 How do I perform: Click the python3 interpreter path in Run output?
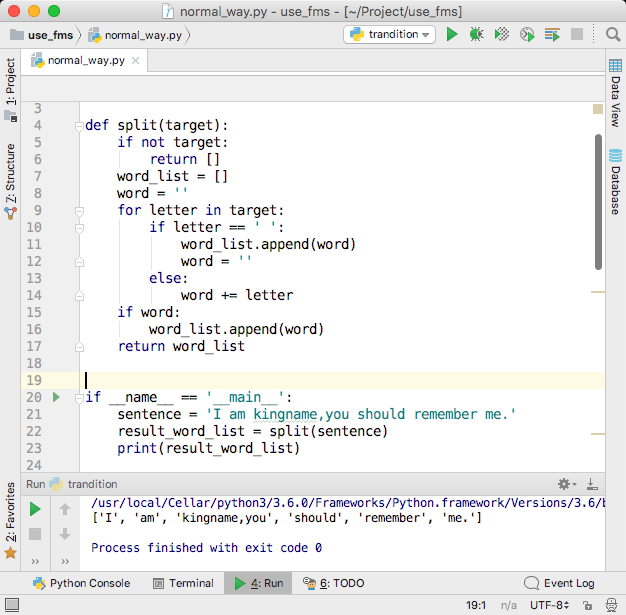click(348, 502)
